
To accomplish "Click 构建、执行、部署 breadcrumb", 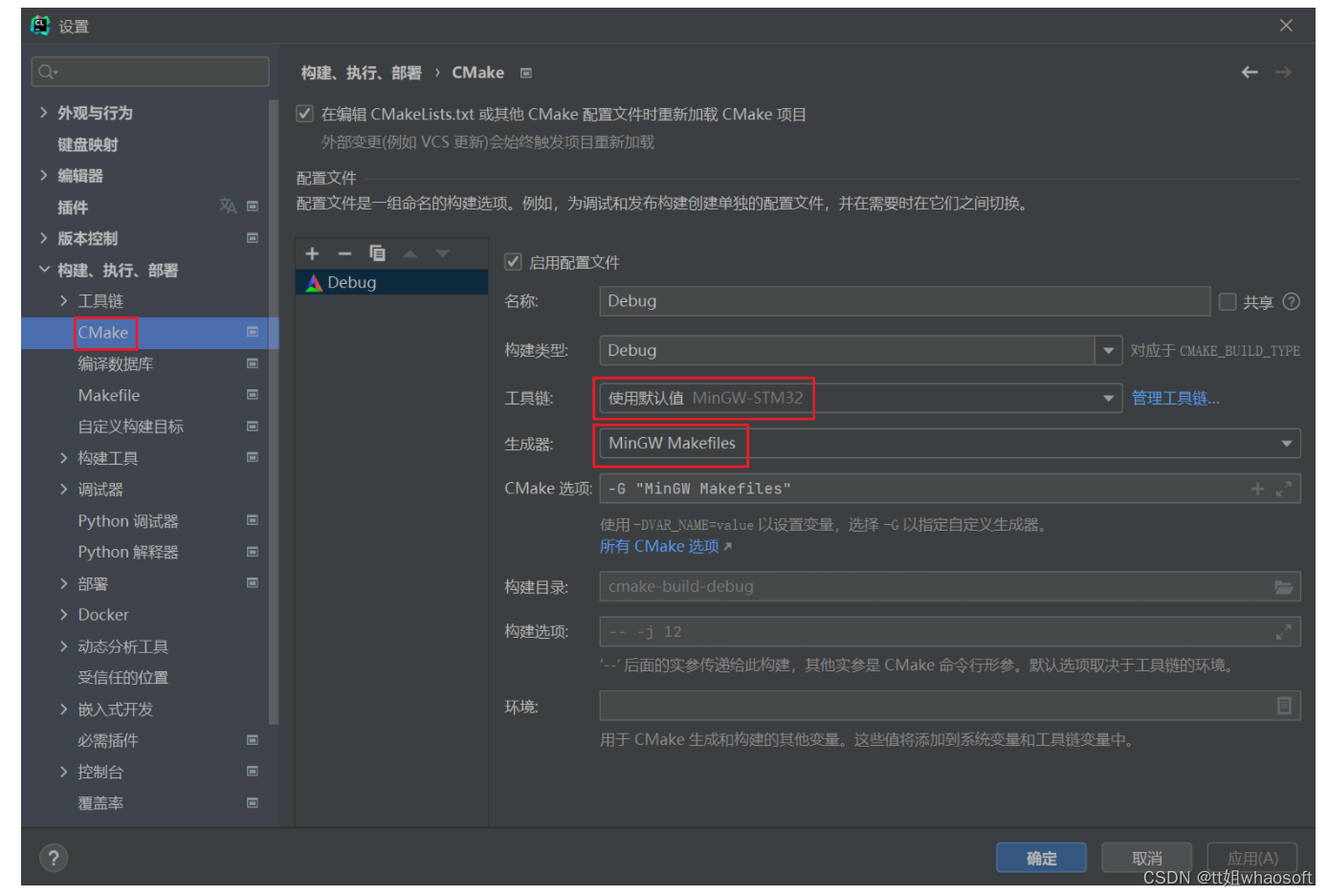I will coord(361,73).
